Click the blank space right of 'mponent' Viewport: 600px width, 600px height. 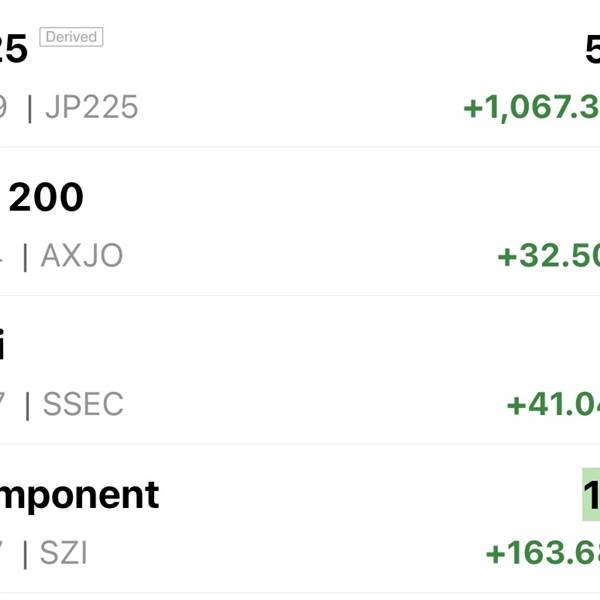click(x=370, y=495)
